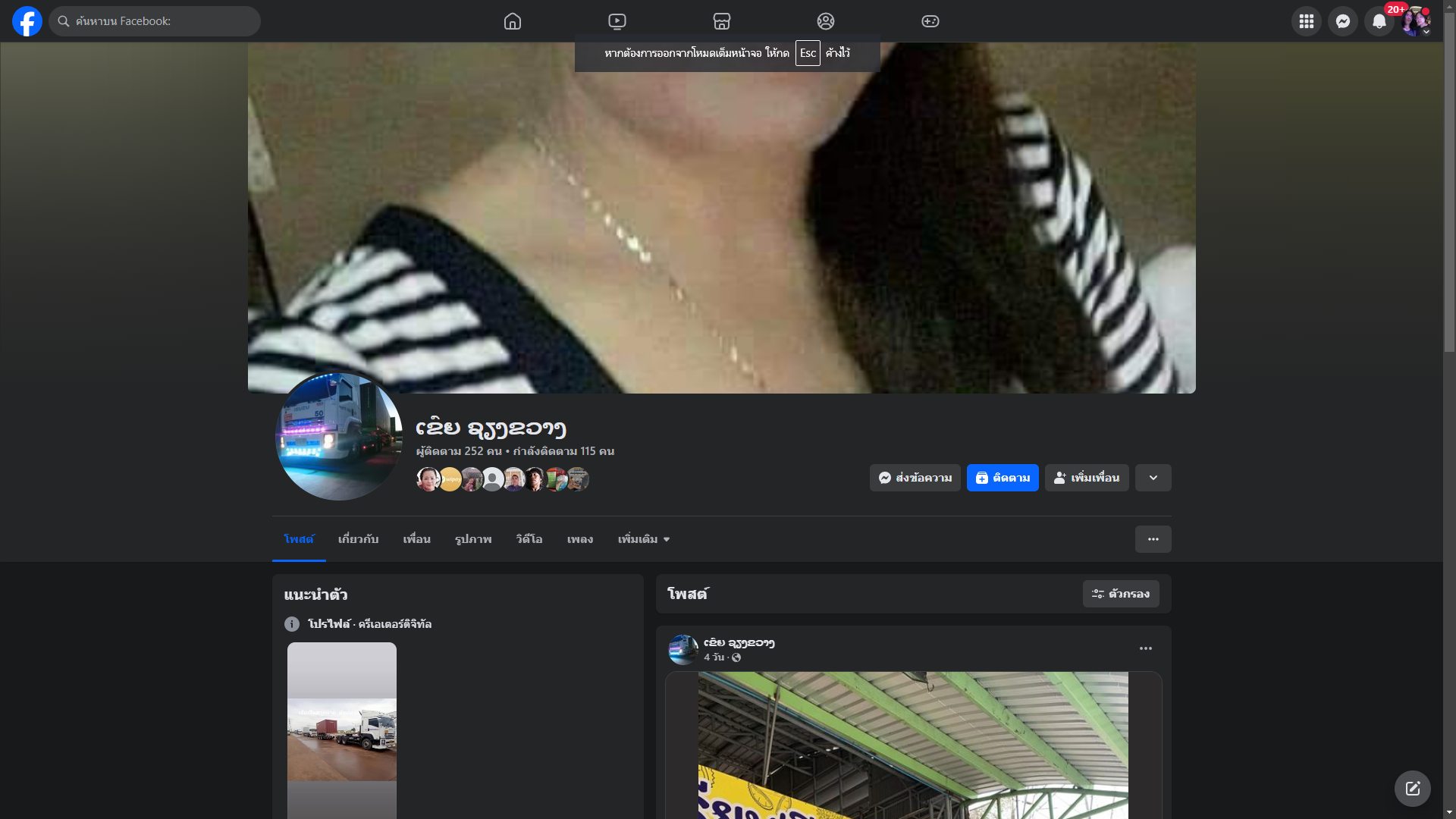The image size is (1456, 819).
Task: Click the Facebook logo icon
Action: 27,21
